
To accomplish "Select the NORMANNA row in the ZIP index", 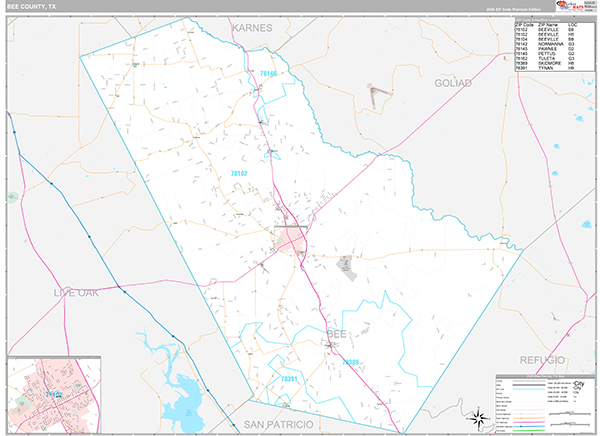I will coord(545,44).
